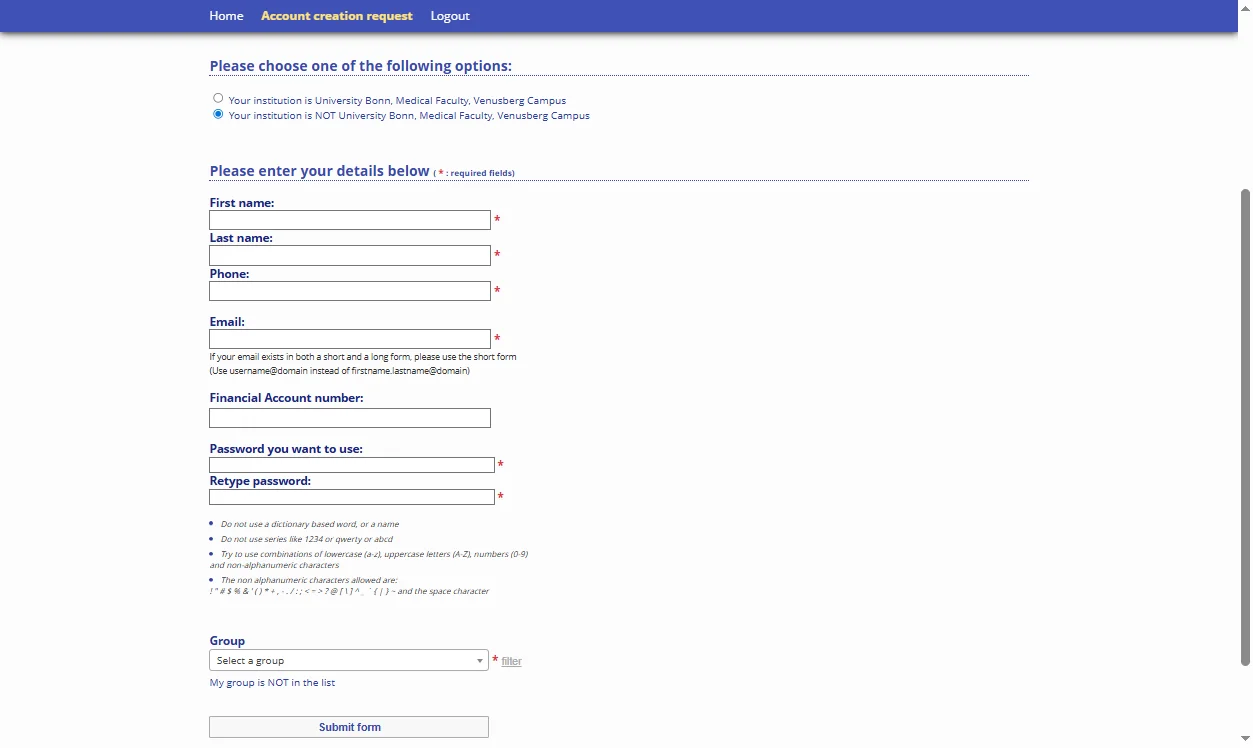Image resolution: width=1253 pixels, height=748 pixels.
Task: Click into the First name field
Action: (x=349, y=220)
